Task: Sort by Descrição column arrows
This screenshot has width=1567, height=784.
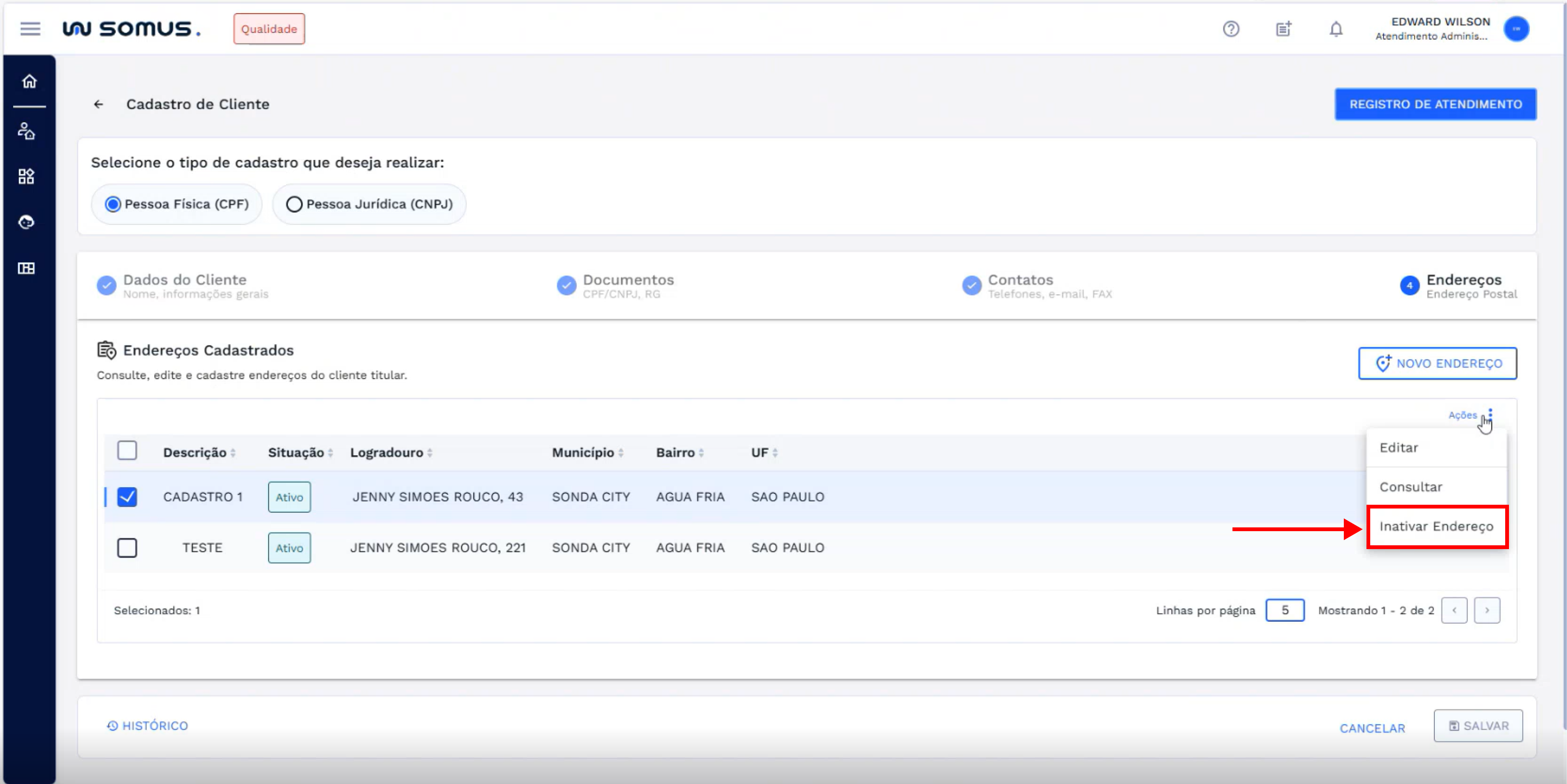Action: (233, 453)
